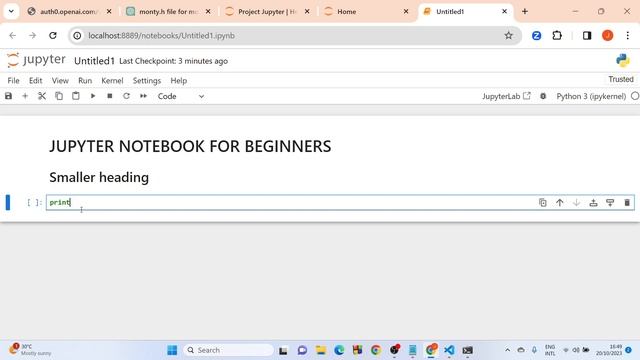Insert a cell above from cell toolbar
The image size is (640, 360).
coord(593,202)
